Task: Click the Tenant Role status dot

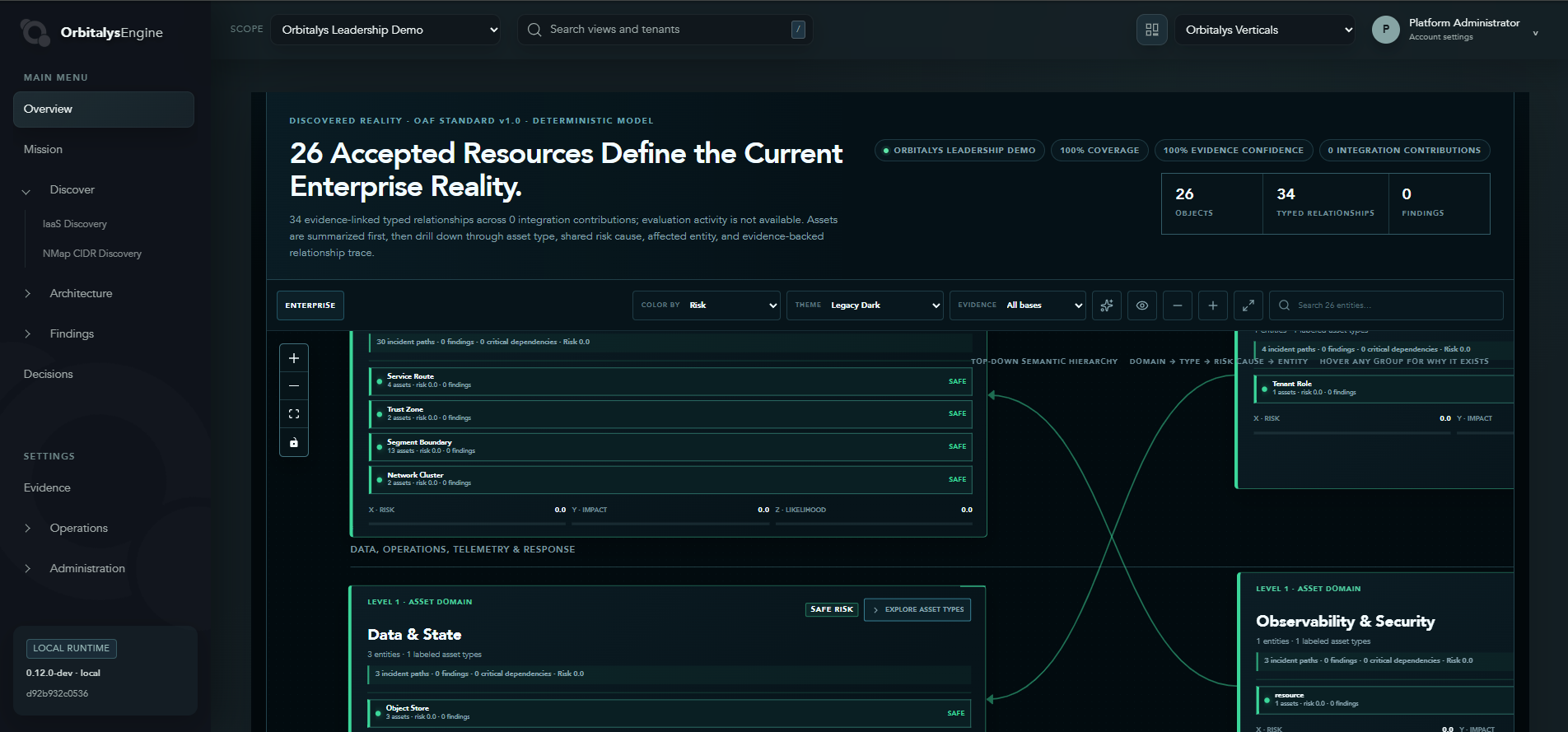Action: point(1264,389)
